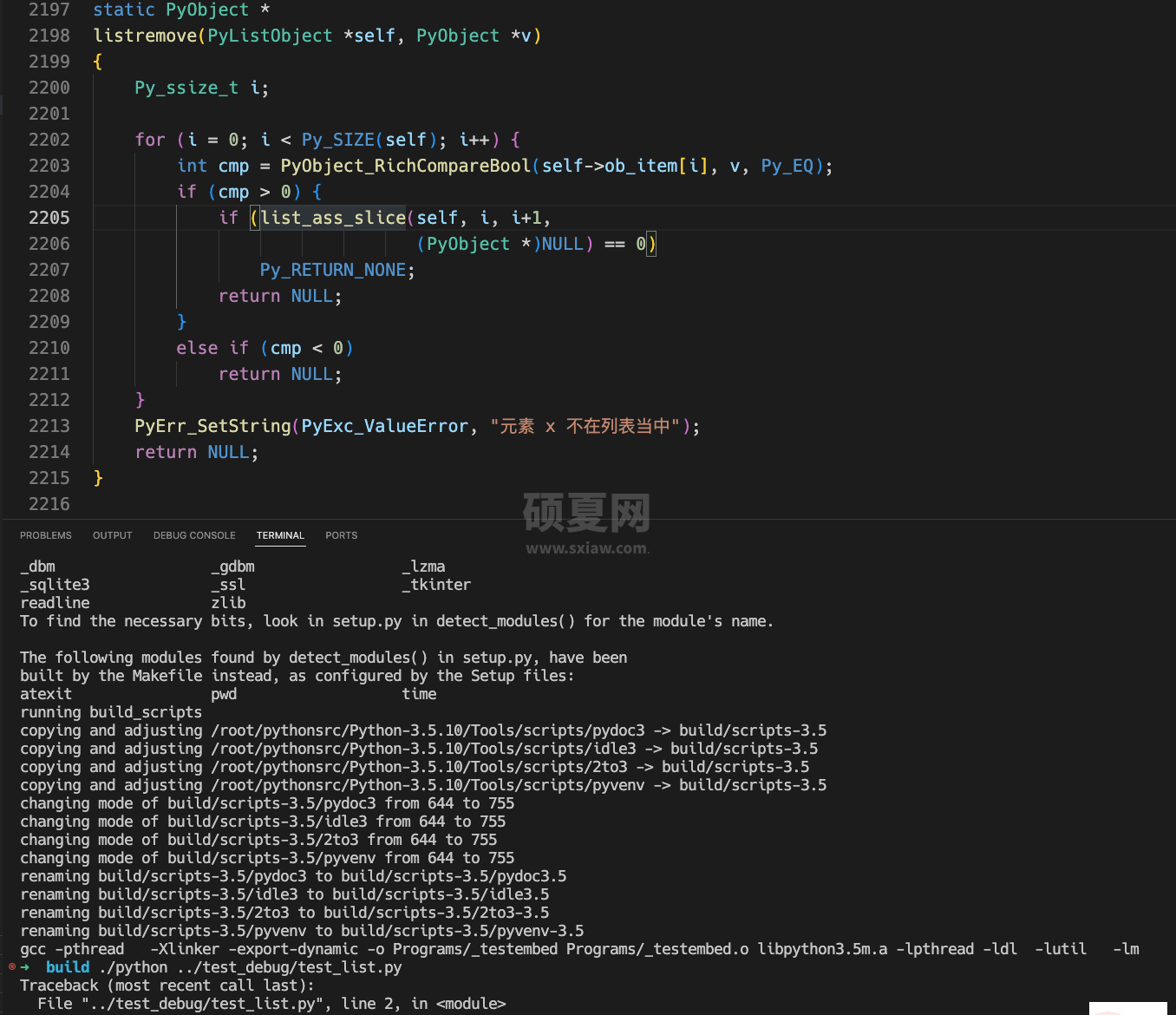
Task: Click Py_SIZE macro in the for loop
Action: click(x=338, y=140)
